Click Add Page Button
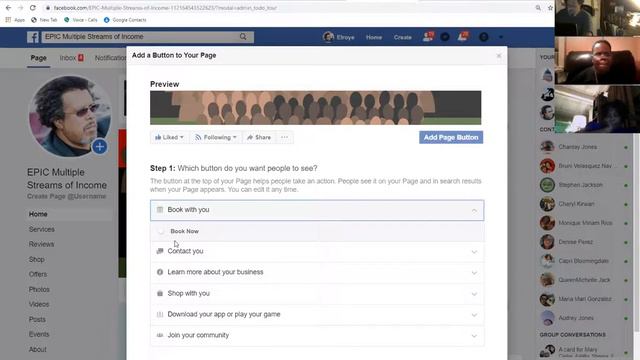Viewport: 640px width, 360px height. (x=451, y=137)
